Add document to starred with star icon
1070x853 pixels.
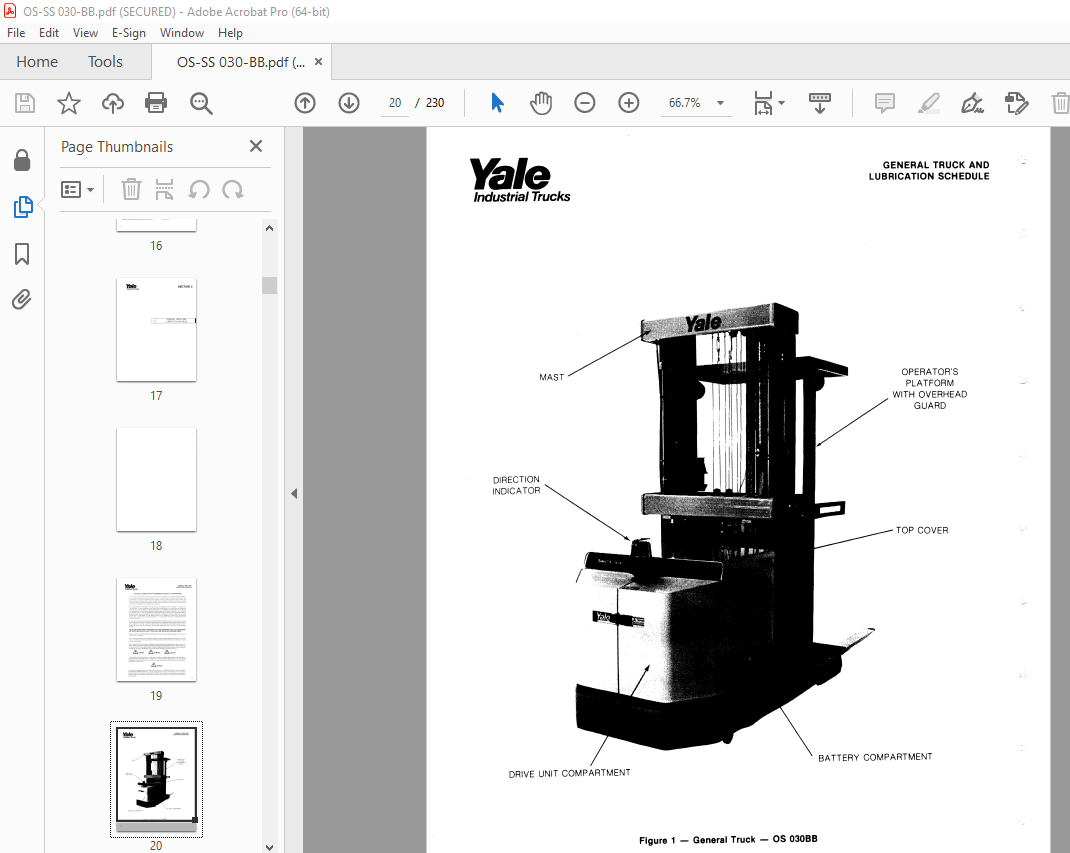(69, 103)
